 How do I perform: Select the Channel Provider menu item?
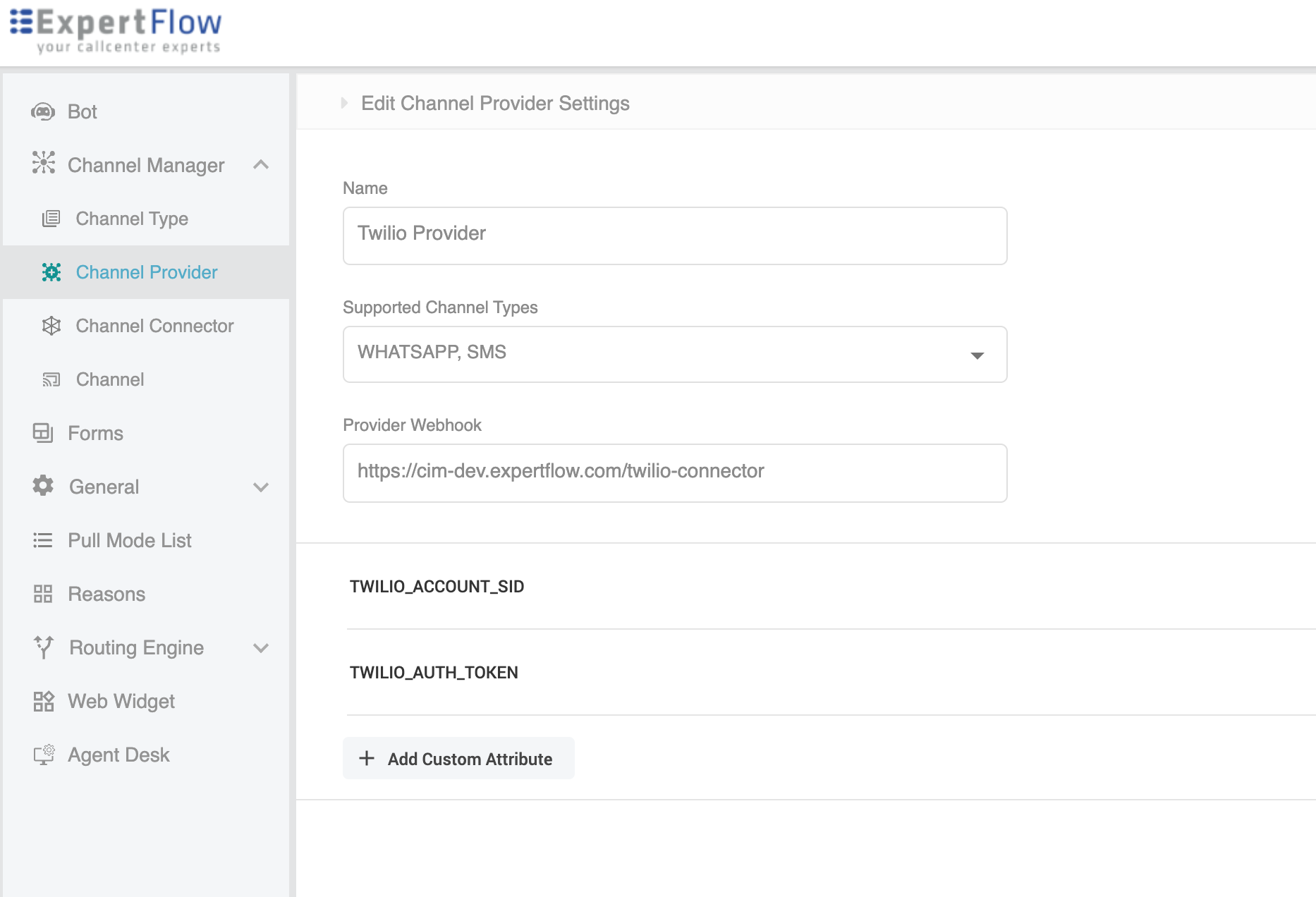coord(146,272)
